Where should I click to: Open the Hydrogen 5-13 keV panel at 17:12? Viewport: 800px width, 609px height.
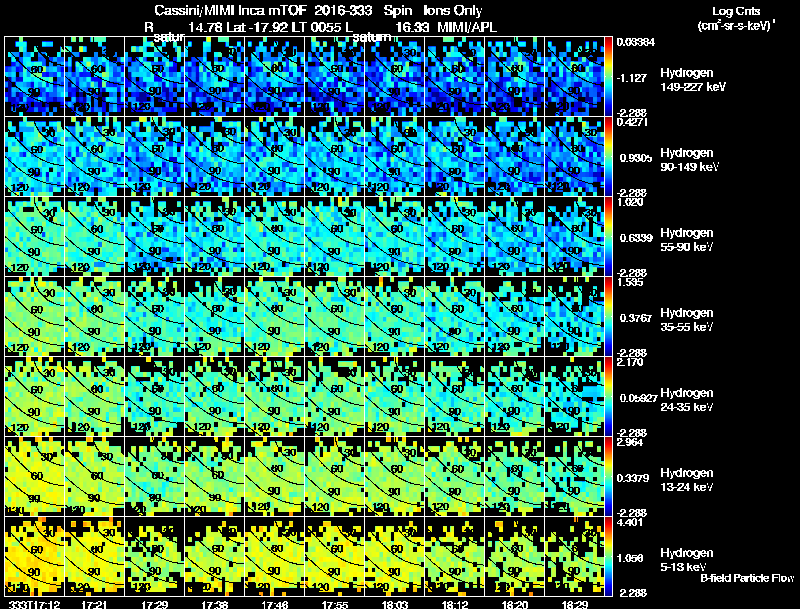click(34, 556)
